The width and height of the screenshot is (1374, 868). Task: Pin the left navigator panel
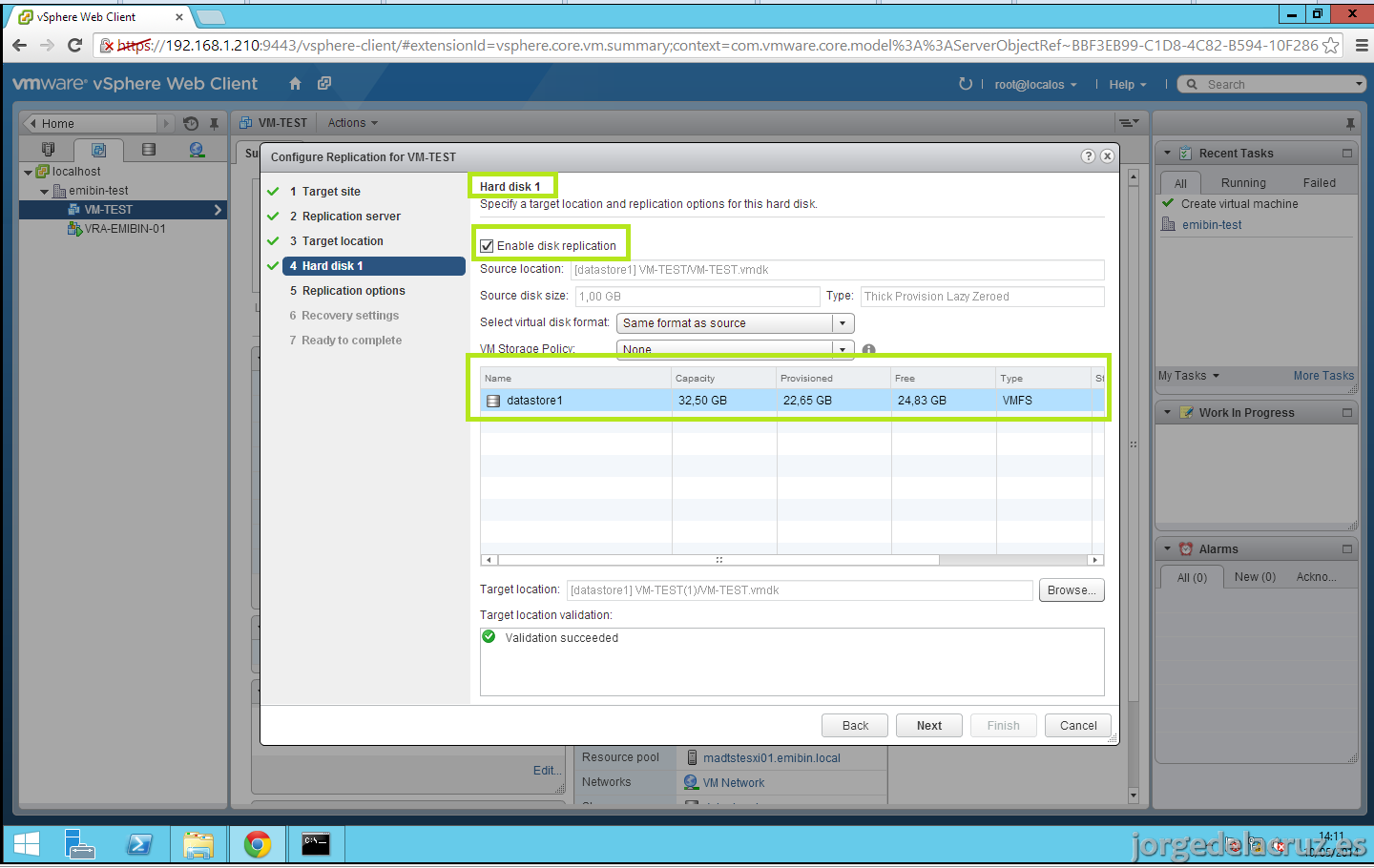(214, 123)
